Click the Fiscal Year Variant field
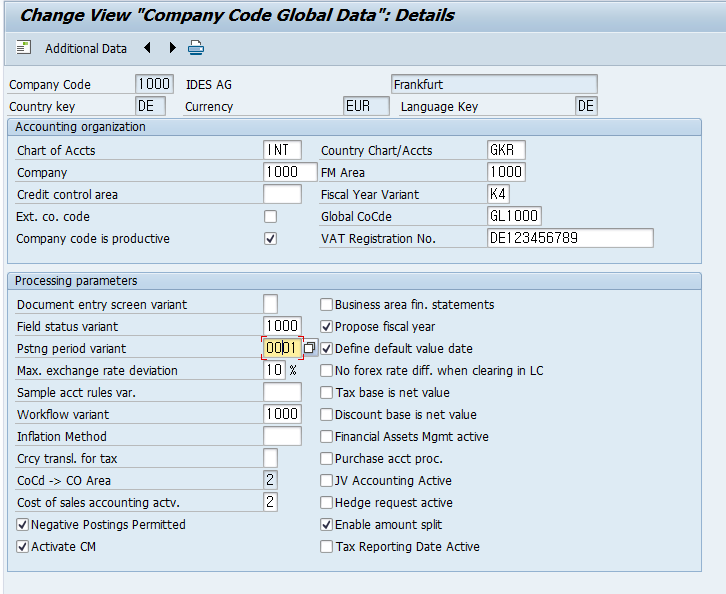The height and width of the screenshot is (594, 726). pyautogui.click(x=498, y=194)
